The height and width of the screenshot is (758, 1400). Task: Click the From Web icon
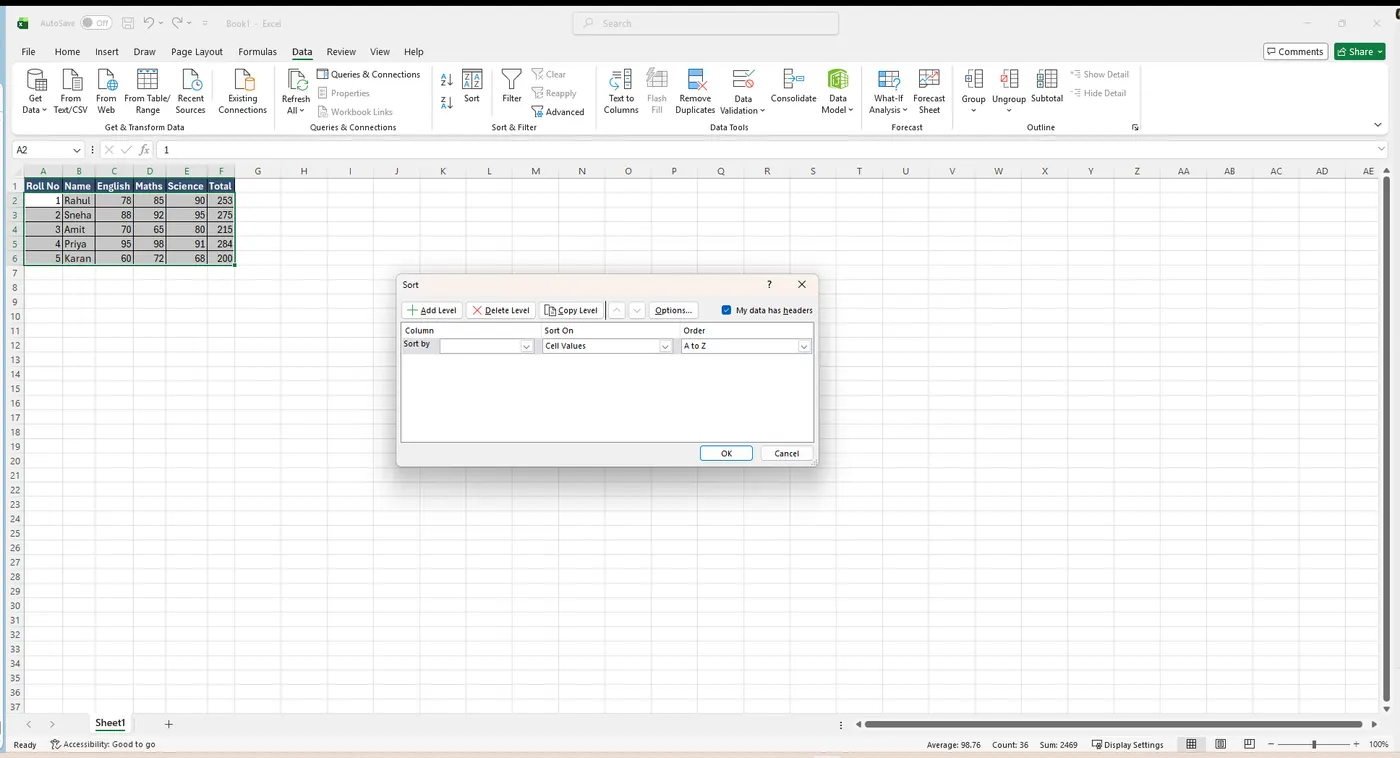(106, 91)
